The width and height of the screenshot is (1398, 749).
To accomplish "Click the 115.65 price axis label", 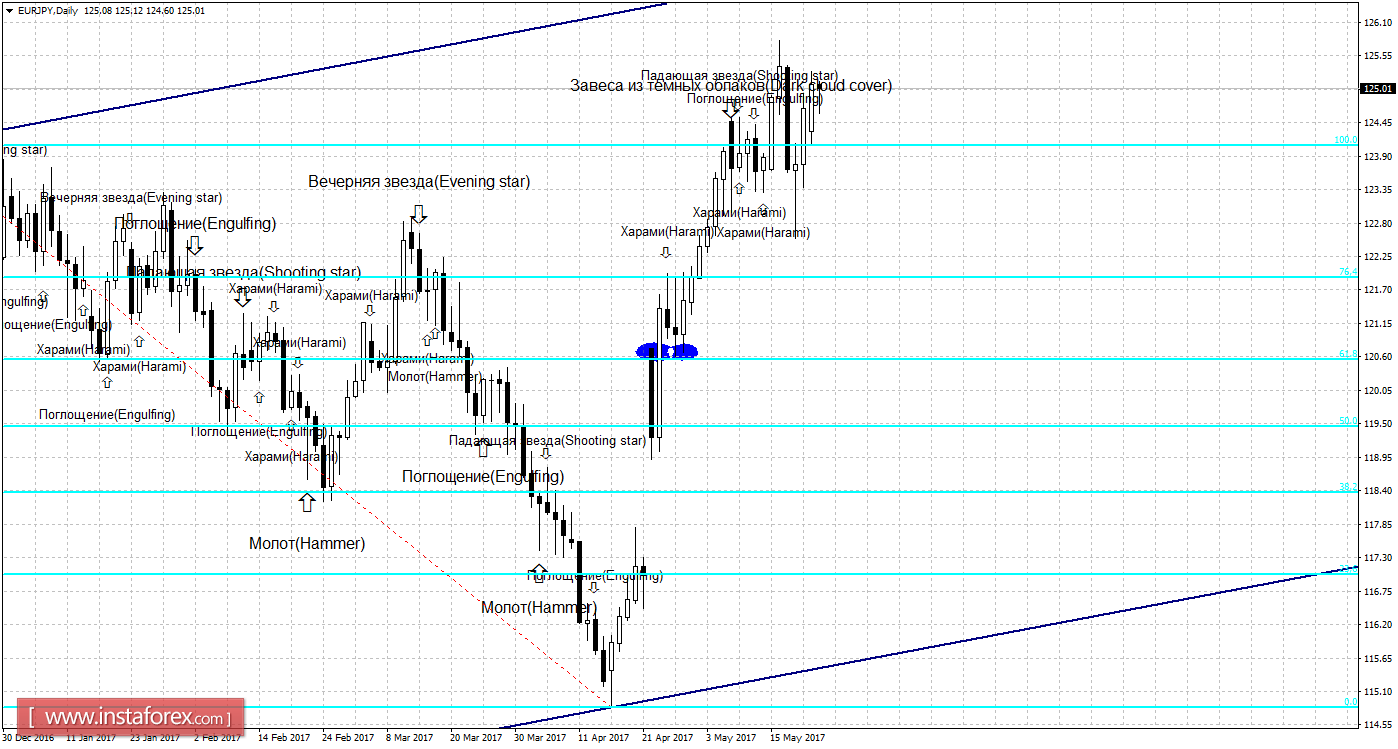I will (1378, 659).
